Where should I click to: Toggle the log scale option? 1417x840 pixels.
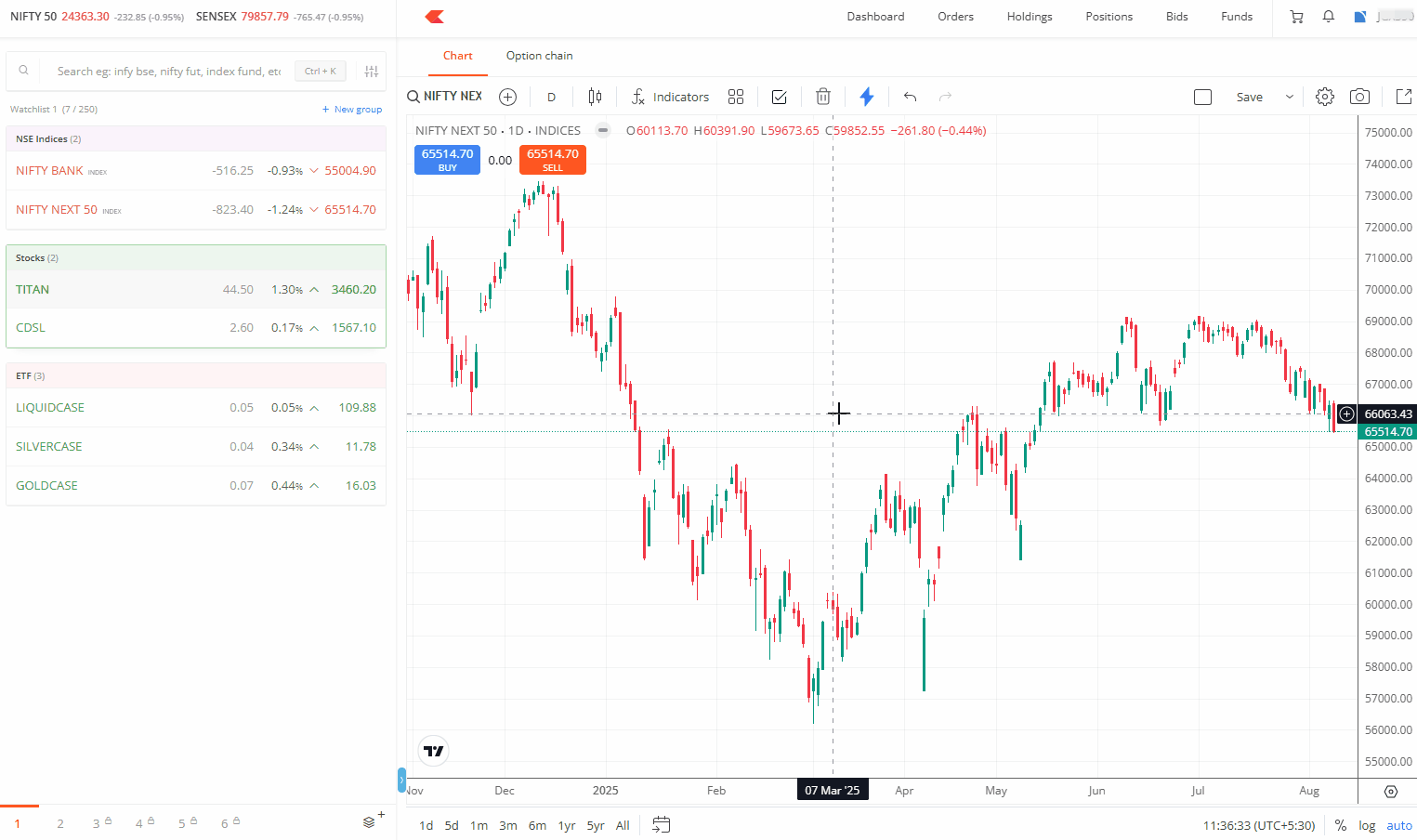click(x=1367, y=825)
